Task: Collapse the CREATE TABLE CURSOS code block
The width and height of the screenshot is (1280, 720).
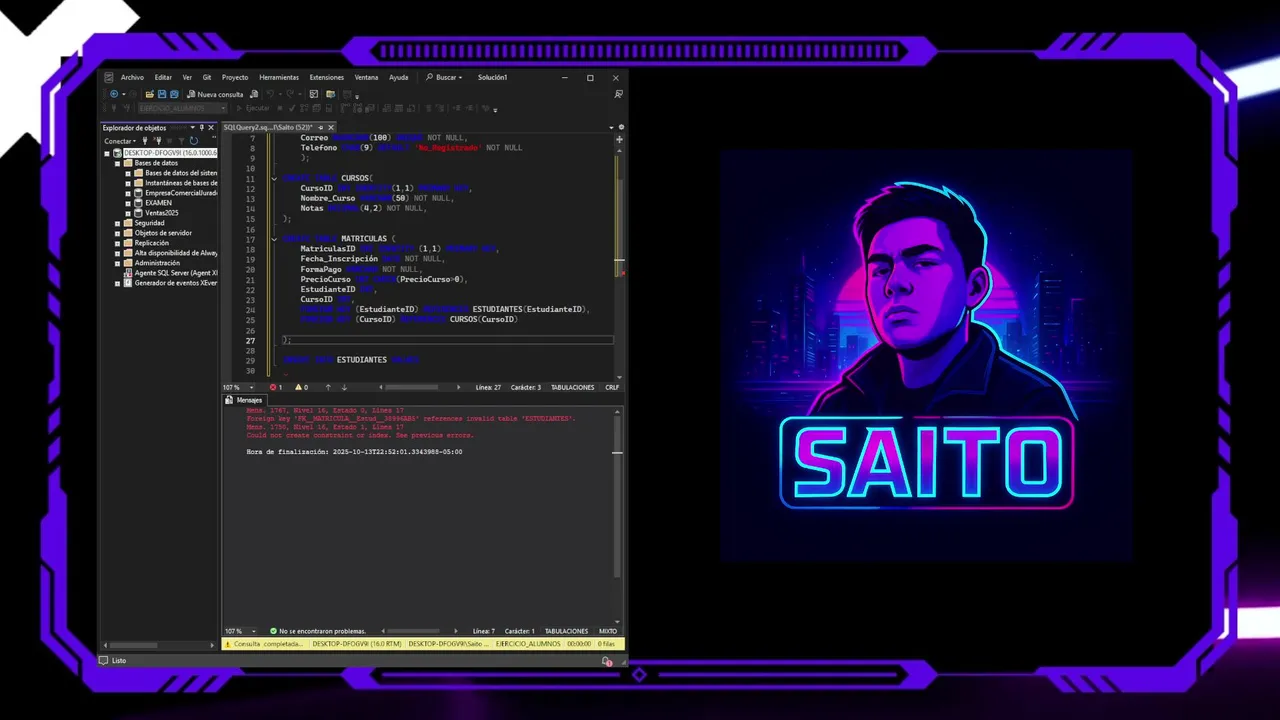Action: click(x=274, y=178)
